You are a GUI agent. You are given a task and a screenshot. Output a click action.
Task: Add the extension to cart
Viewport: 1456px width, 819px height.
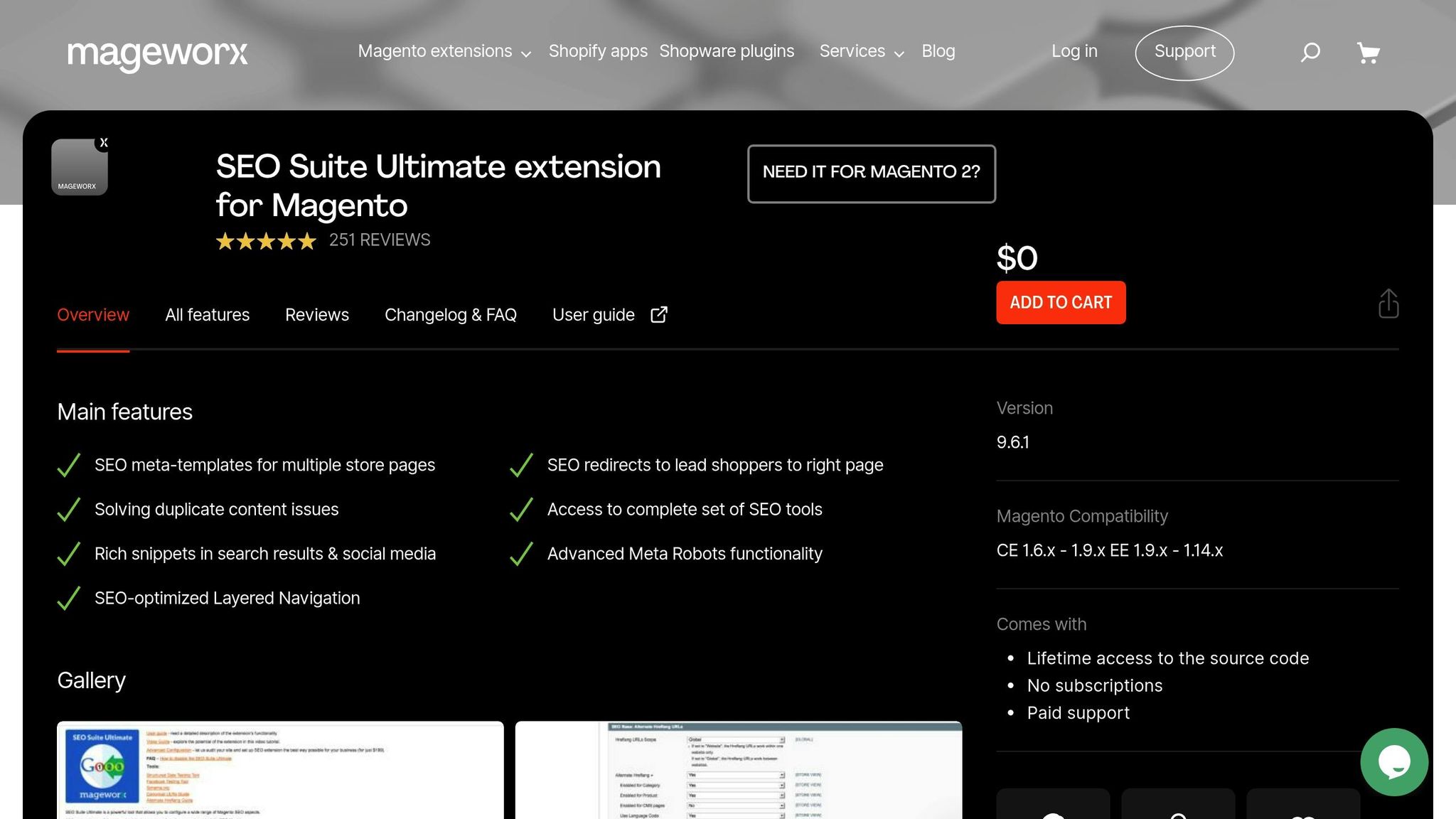[x=1060, y=302]
